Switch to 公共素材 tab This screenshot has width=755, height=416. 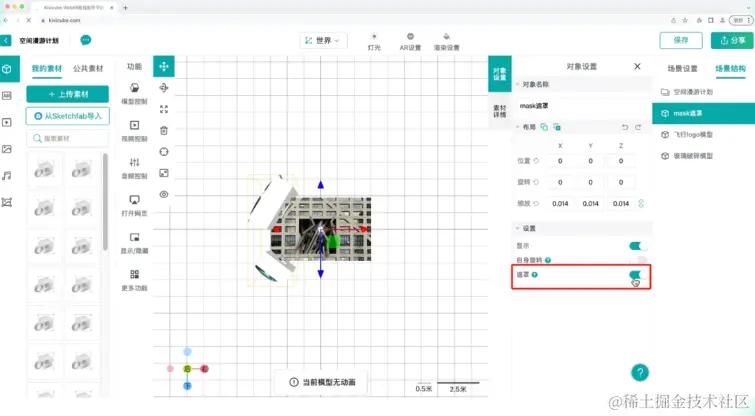[x=88, y=68]
